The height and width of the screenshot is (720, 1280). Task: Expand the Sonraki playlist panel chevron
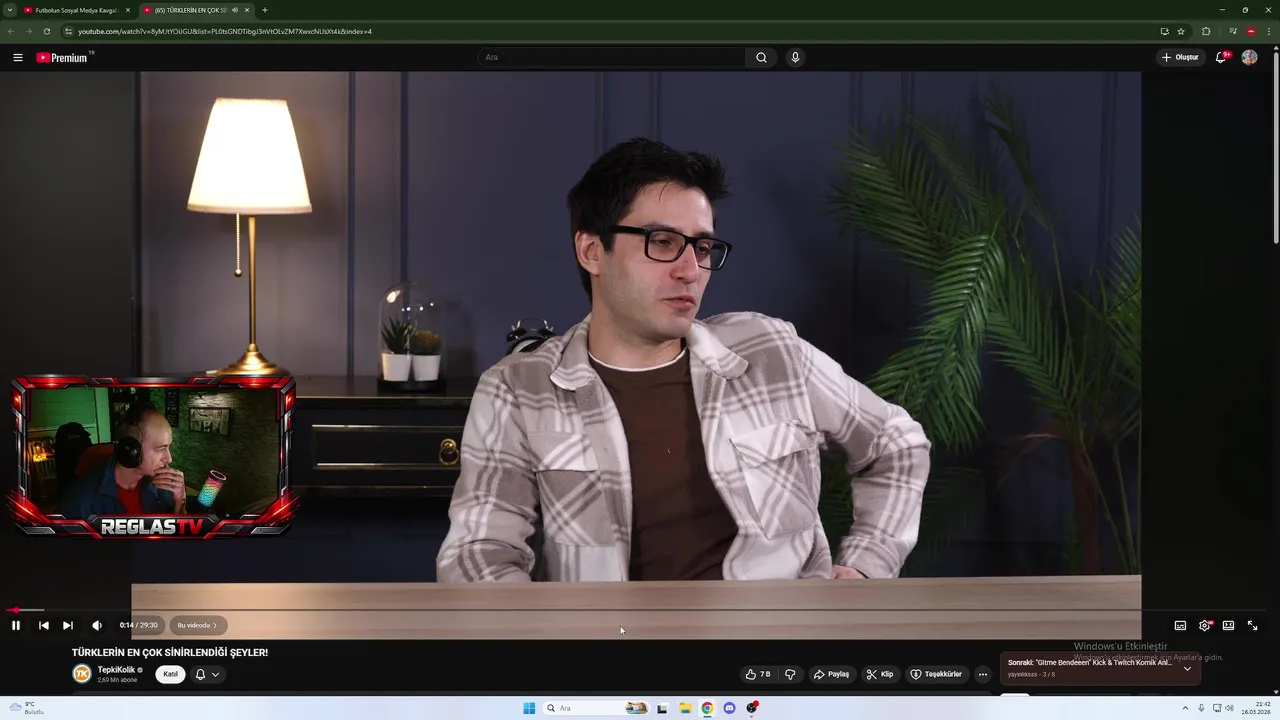coord(1187,668)
